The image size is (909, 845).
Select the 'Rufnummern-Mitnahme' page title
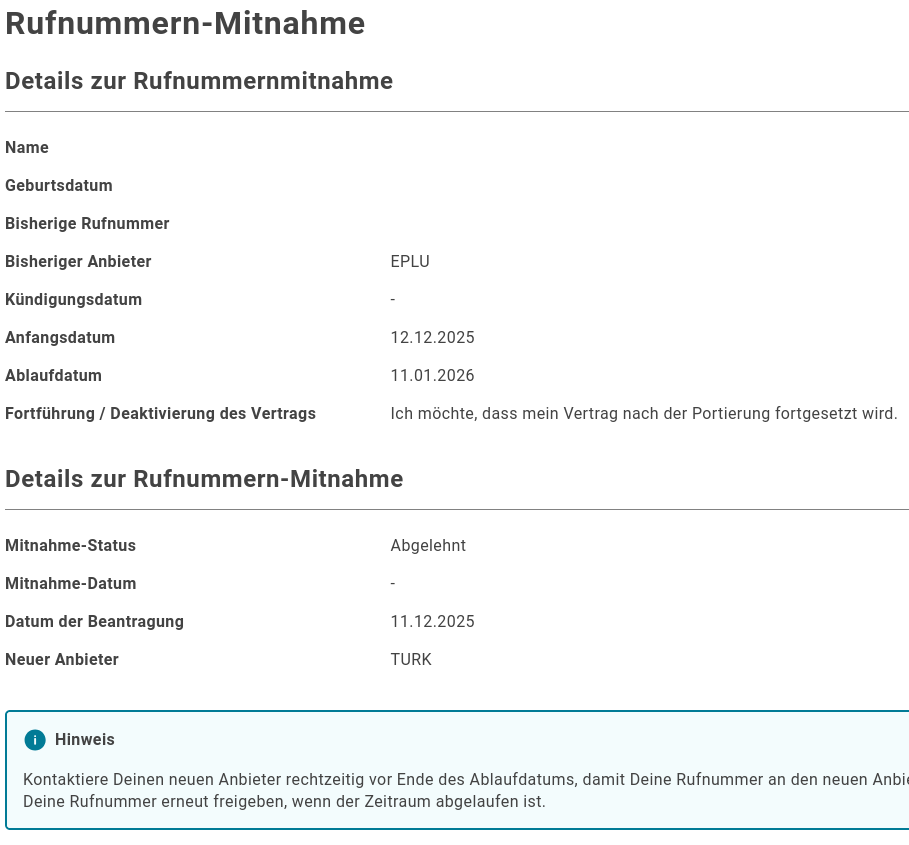tap(185, 24)
